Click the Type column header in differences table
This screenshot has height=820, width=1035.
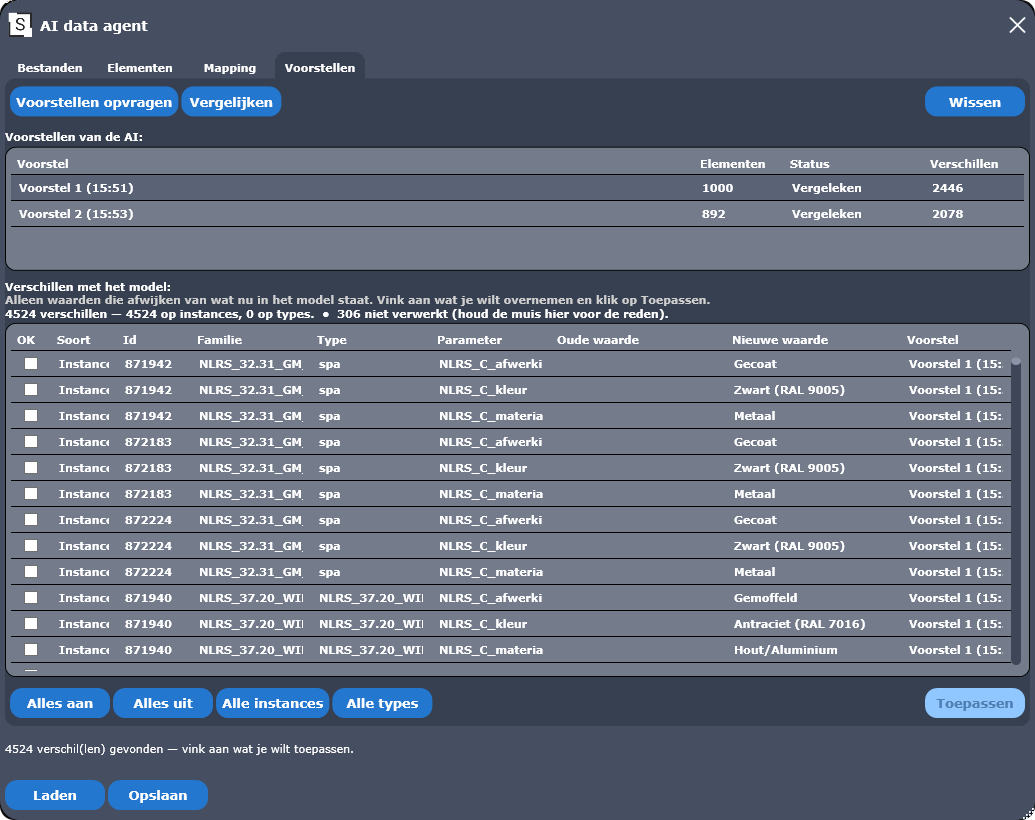(331, 340)
